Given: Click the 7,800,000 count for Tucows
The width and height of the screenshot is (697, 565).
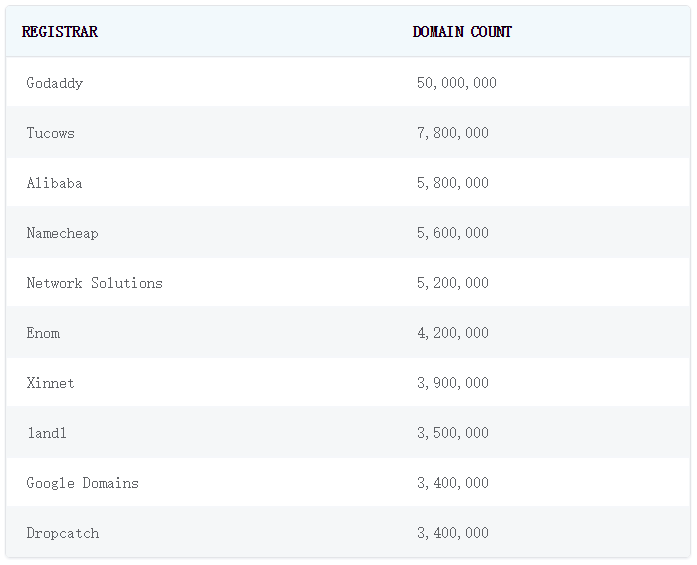Looking at the screenshot, I should pyautogui.click(x=452, y=133).
